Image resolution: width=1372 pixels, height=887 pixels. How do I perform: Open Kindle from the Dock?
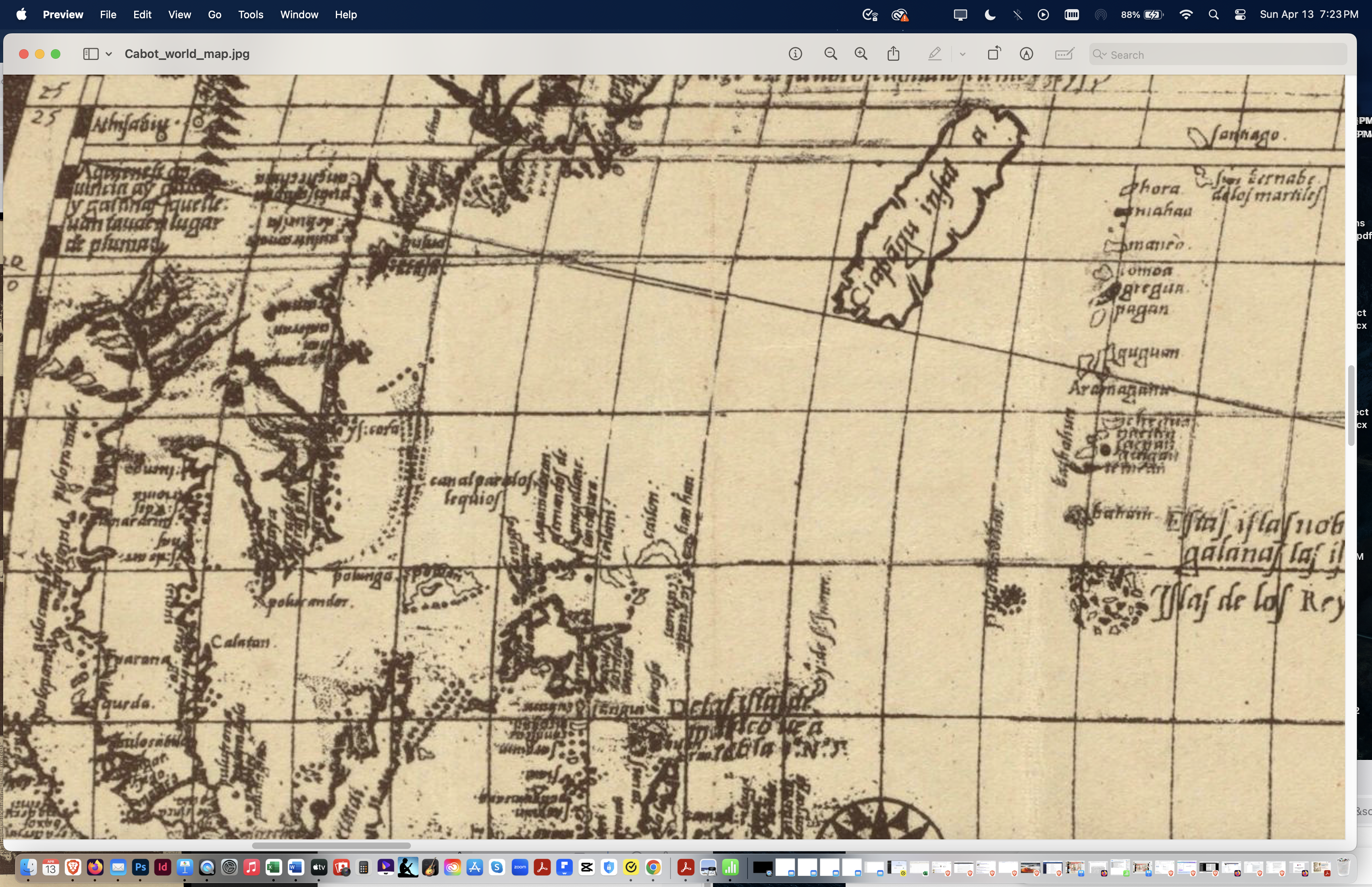click(x=408, y=868)
